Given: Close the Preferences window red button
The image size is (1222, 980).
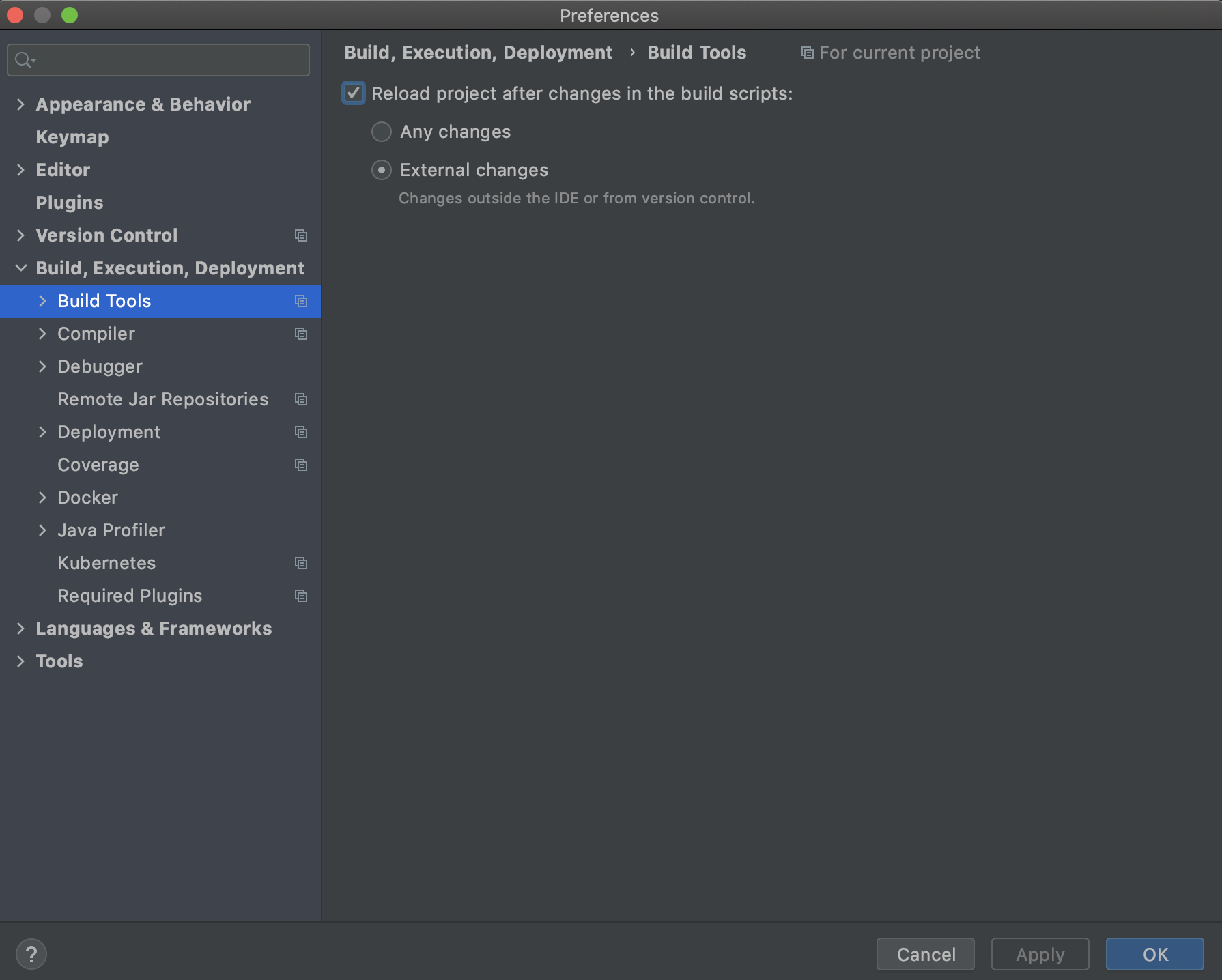Looking at the screenshot, I should (15, 15).
